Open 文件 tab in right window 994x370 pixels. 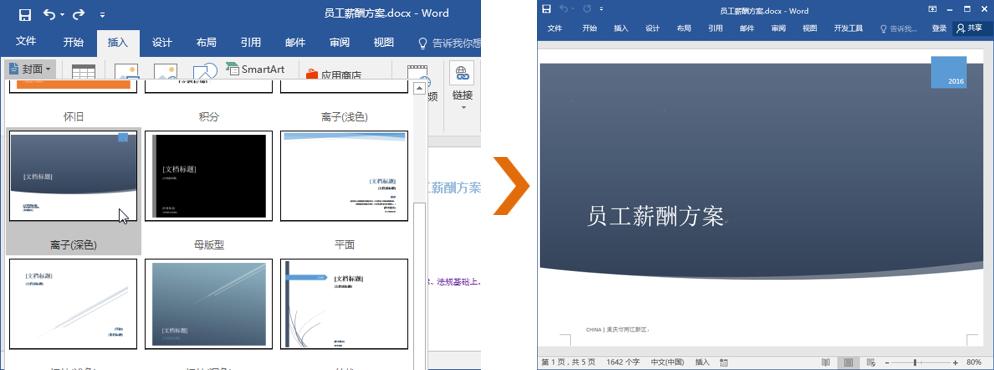click(x=555, y=29)
